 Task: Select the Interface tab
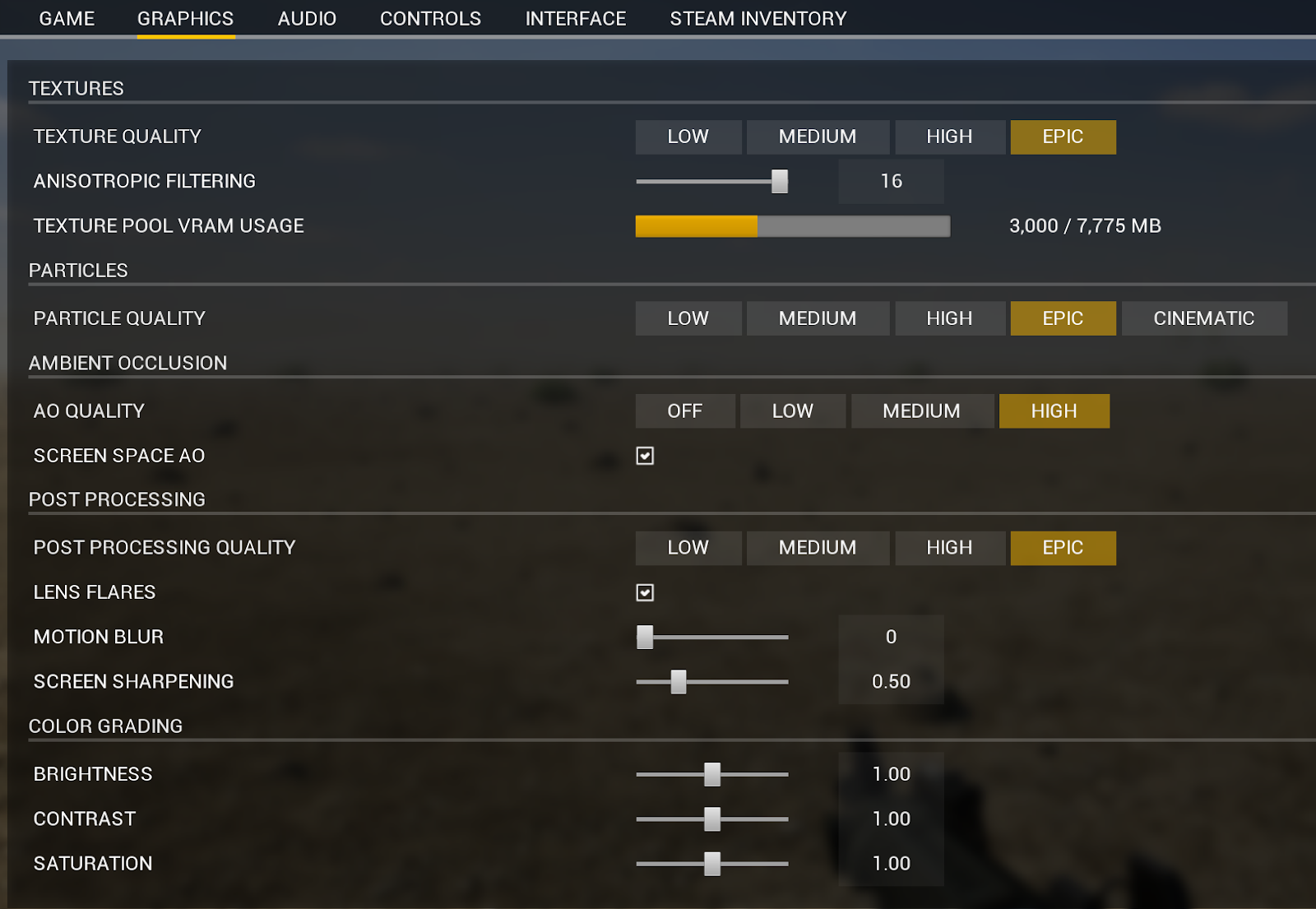pyautogui.click(x=575, y=18)
